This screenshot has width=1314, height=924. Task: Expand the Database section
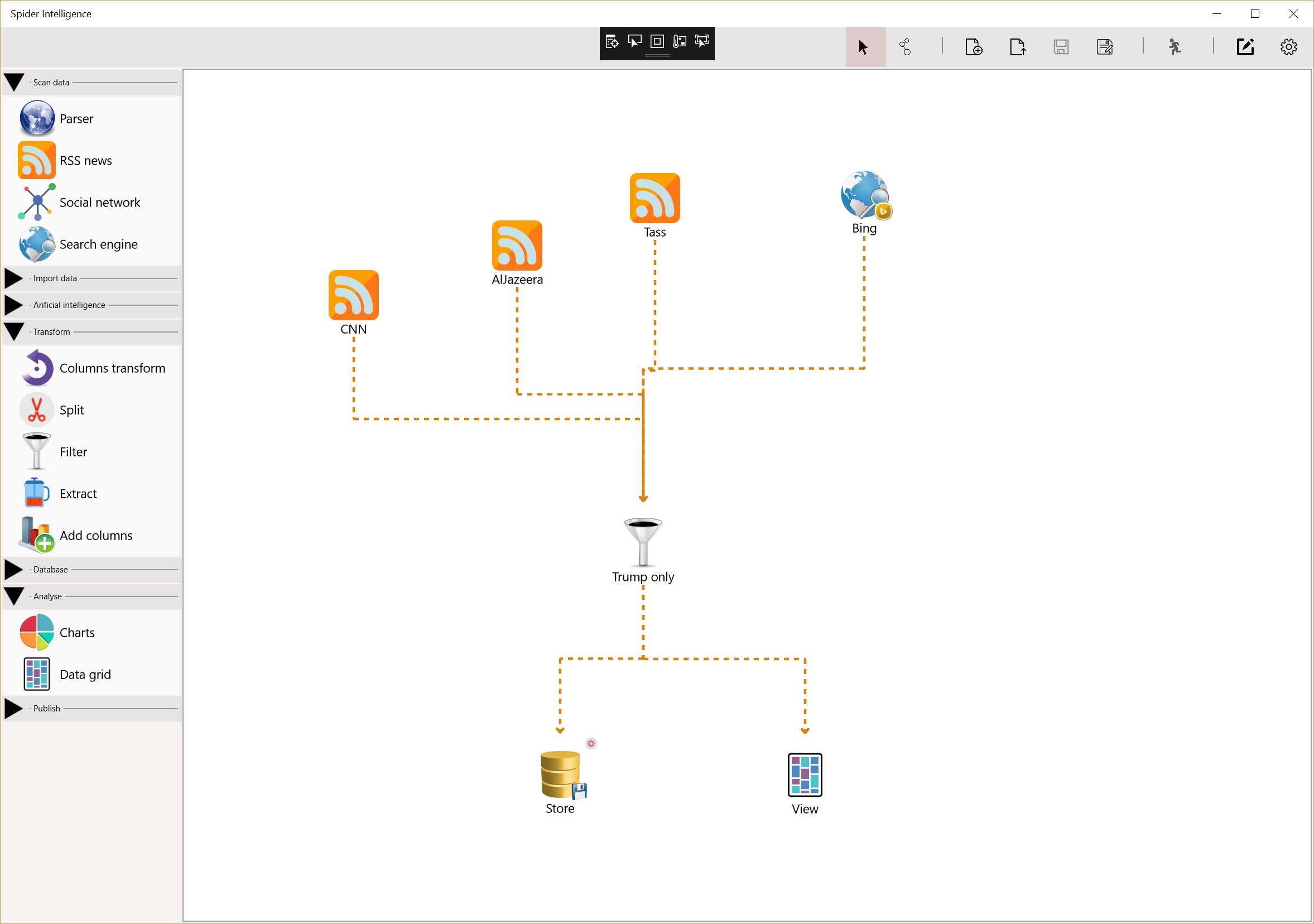[15, 569]
